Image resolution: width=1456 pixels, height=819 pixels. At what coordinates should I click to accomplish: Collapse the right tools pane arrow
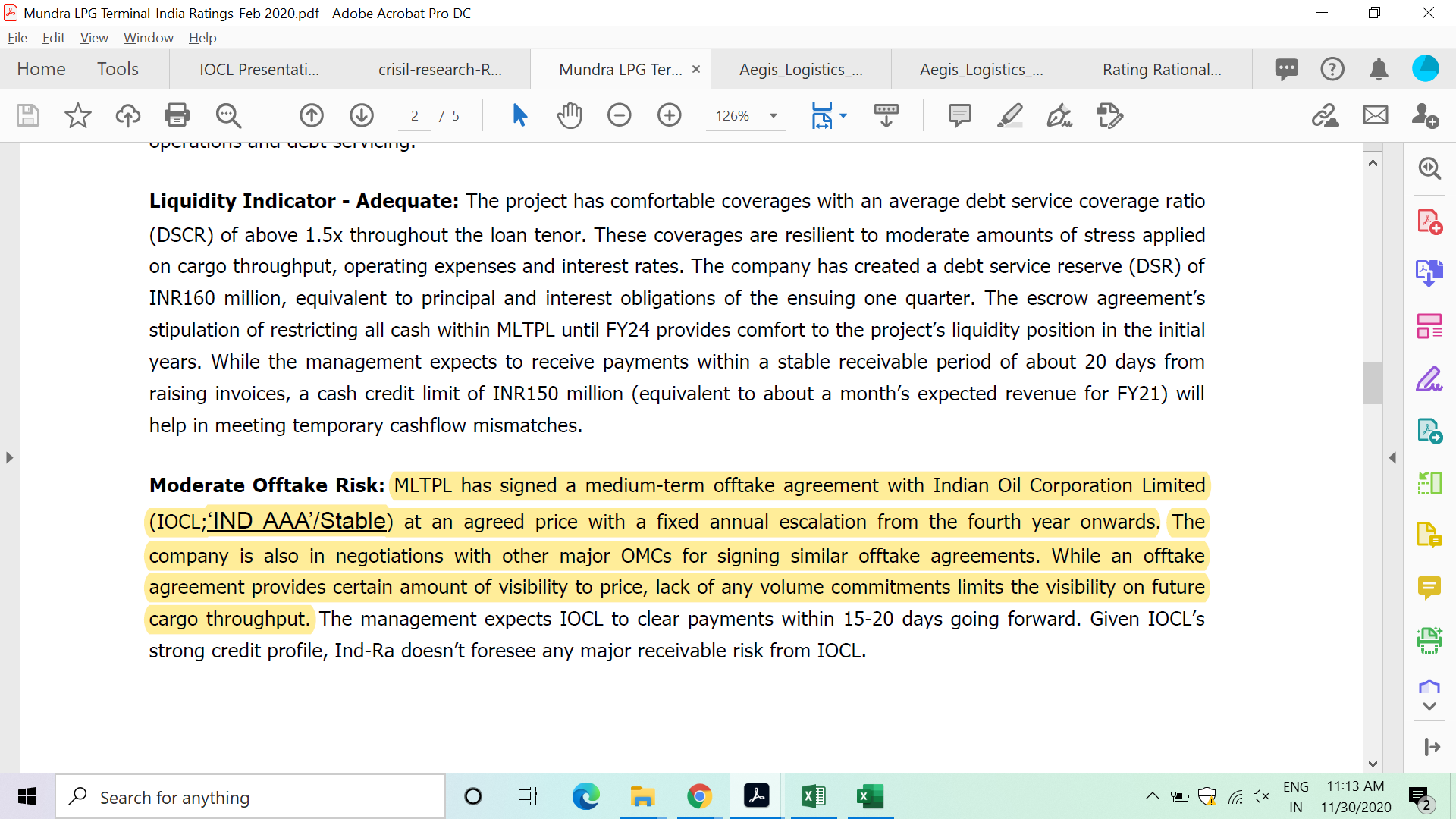coord(1392,457)
